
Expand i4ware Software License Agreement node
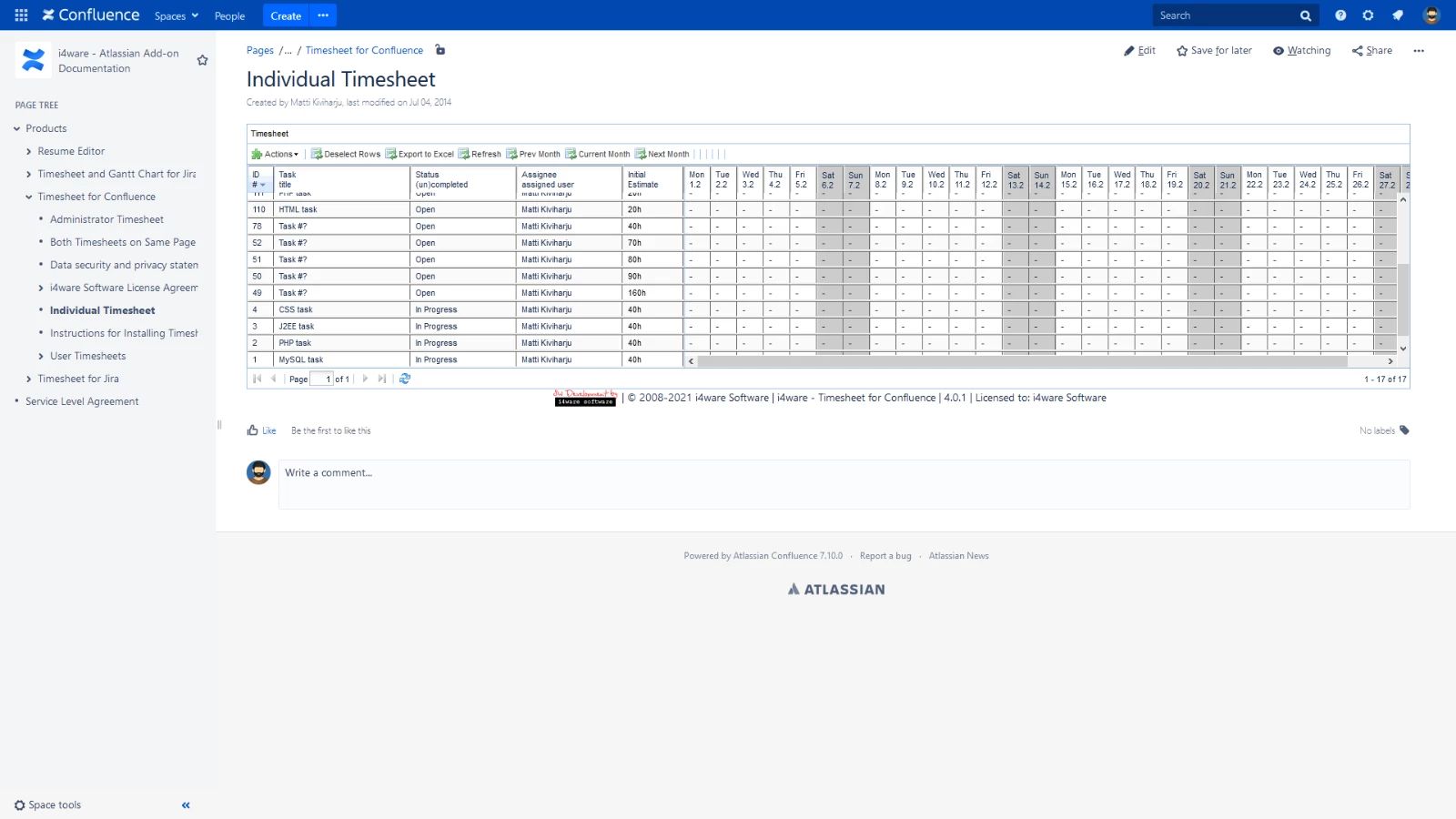pos(41,288)
